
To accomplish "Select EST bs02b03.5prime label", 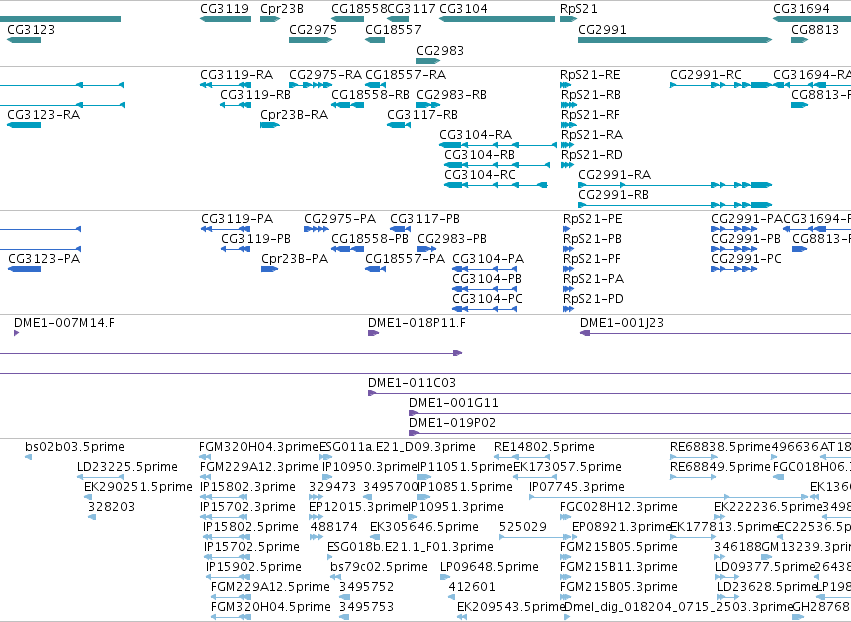I will pyautogui.click(x=74, y=447).
